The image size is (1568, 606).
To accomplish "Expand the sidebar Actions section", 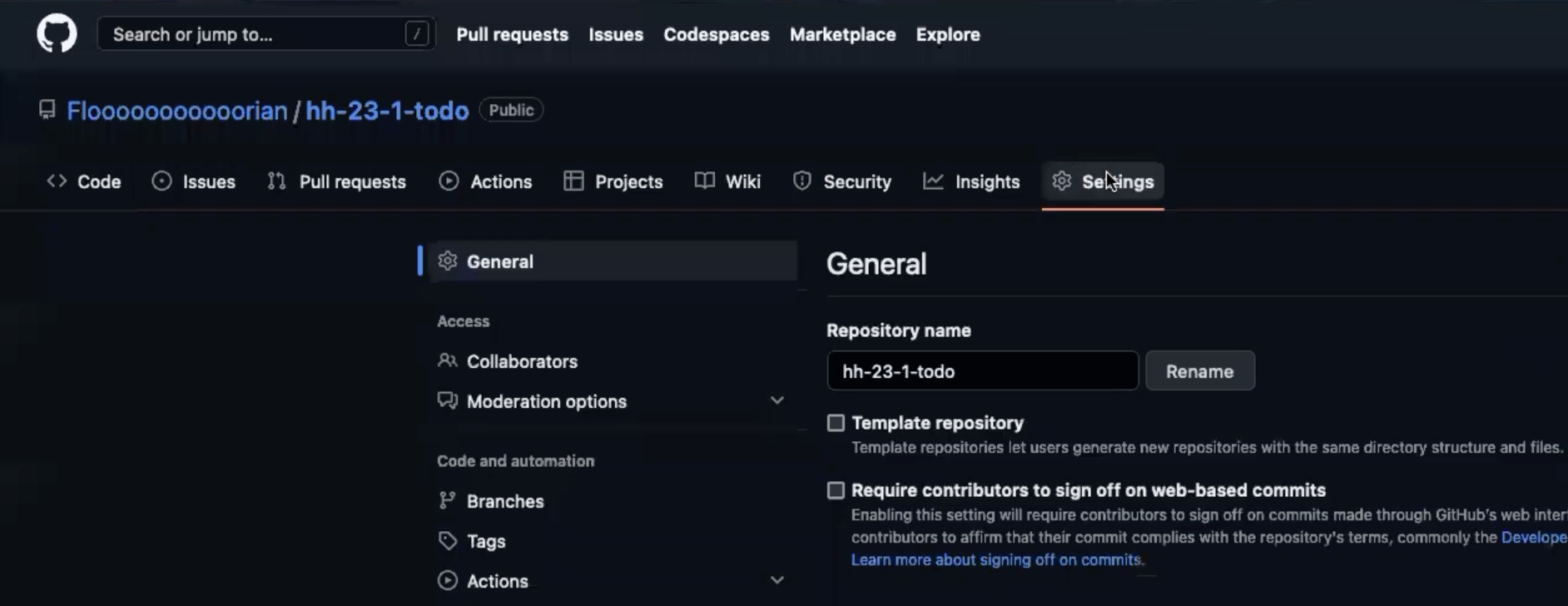I will [777, 581].
